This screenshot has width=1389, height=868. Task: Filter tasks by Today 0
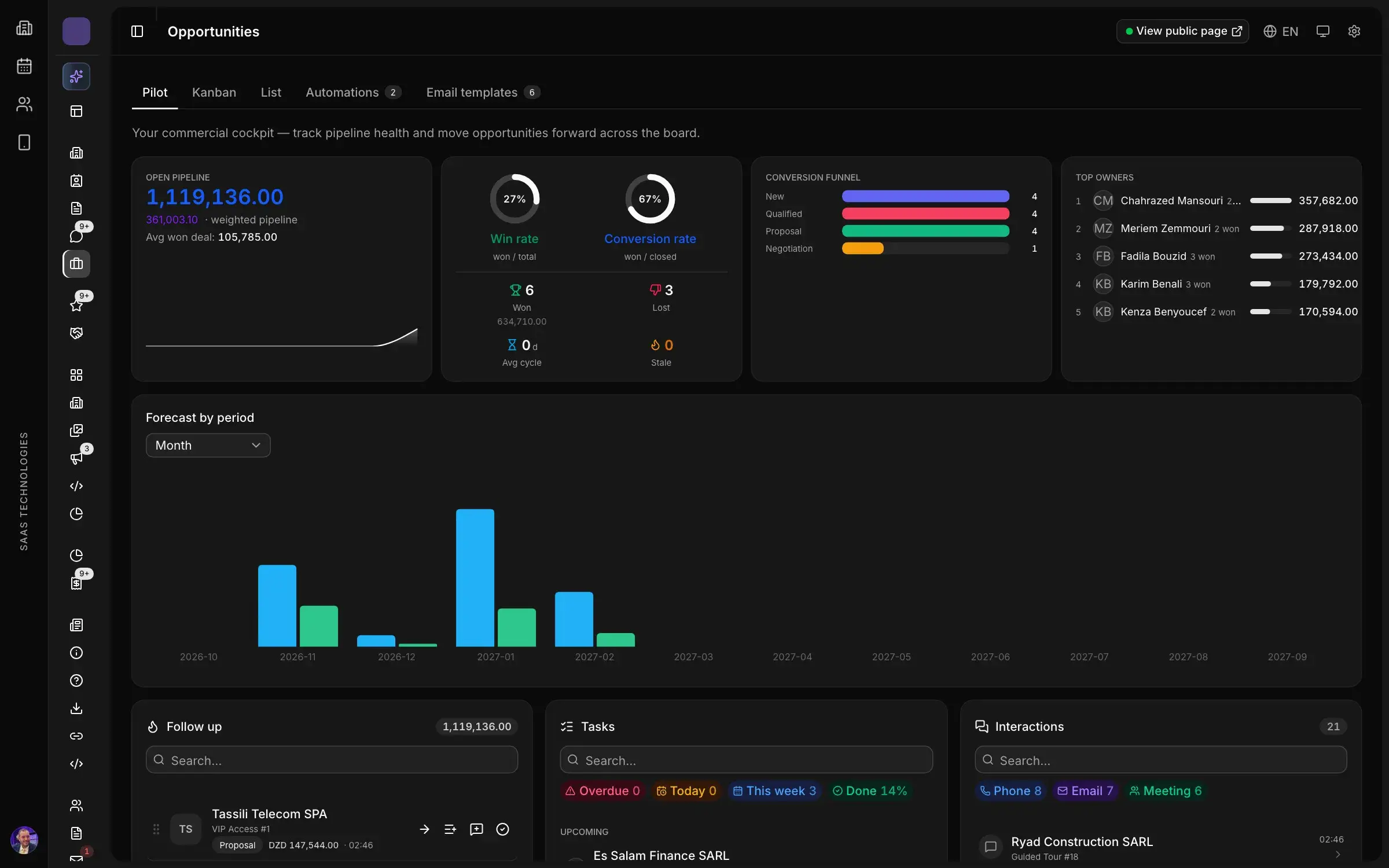pos(686,791)
